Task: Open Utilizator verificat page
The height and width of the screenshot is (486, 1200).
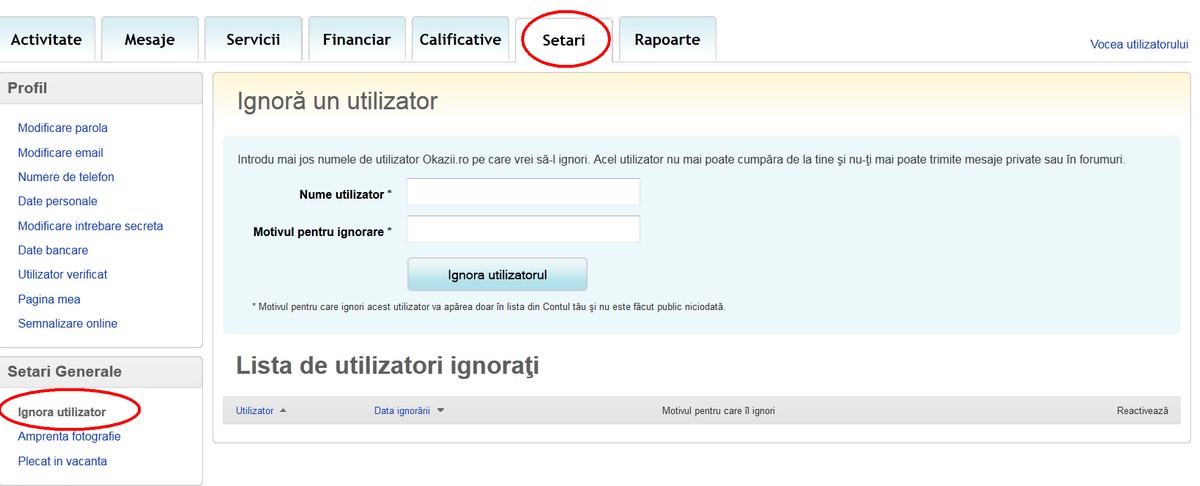Action: click(62, 274)
